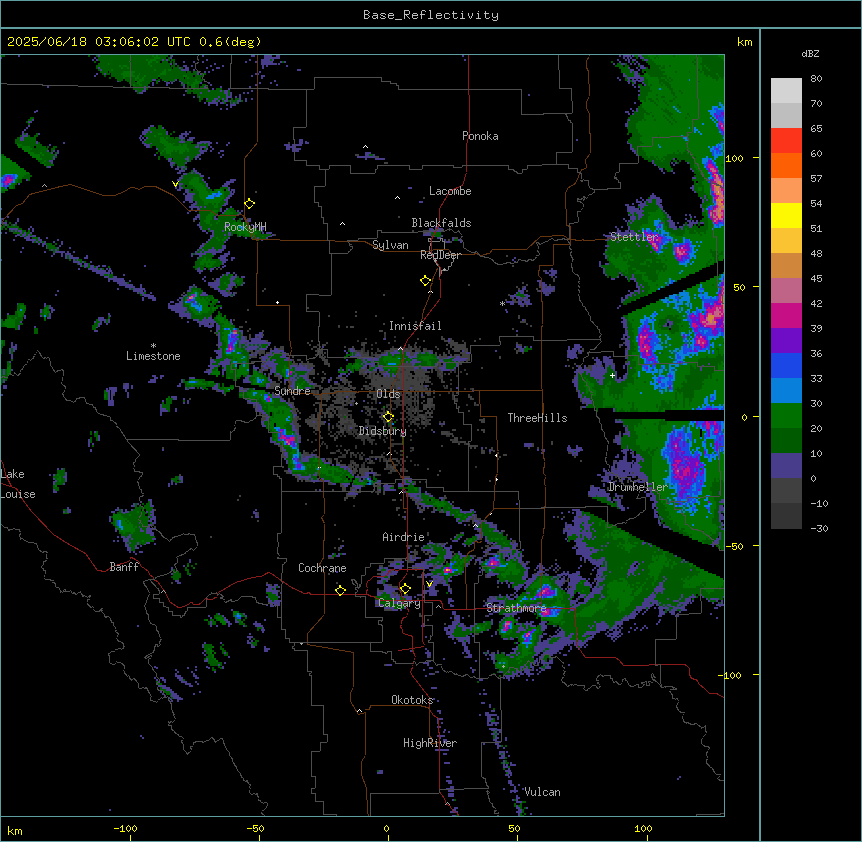The height and width of the screenshot is (842, 862).
Task: Select the Innisfail label
Action: pyautogui.click(x=415, y=326)
